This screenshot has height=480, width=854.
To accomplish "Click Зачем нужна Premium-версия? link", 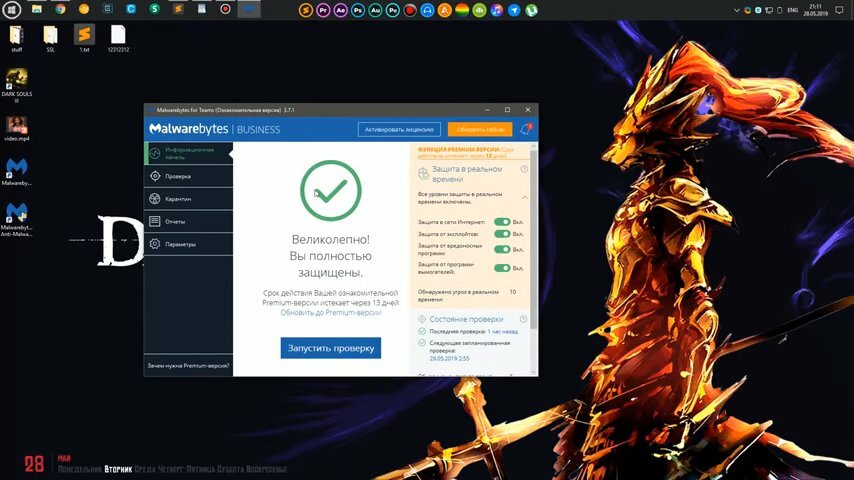I will click(x=188, y=366).
